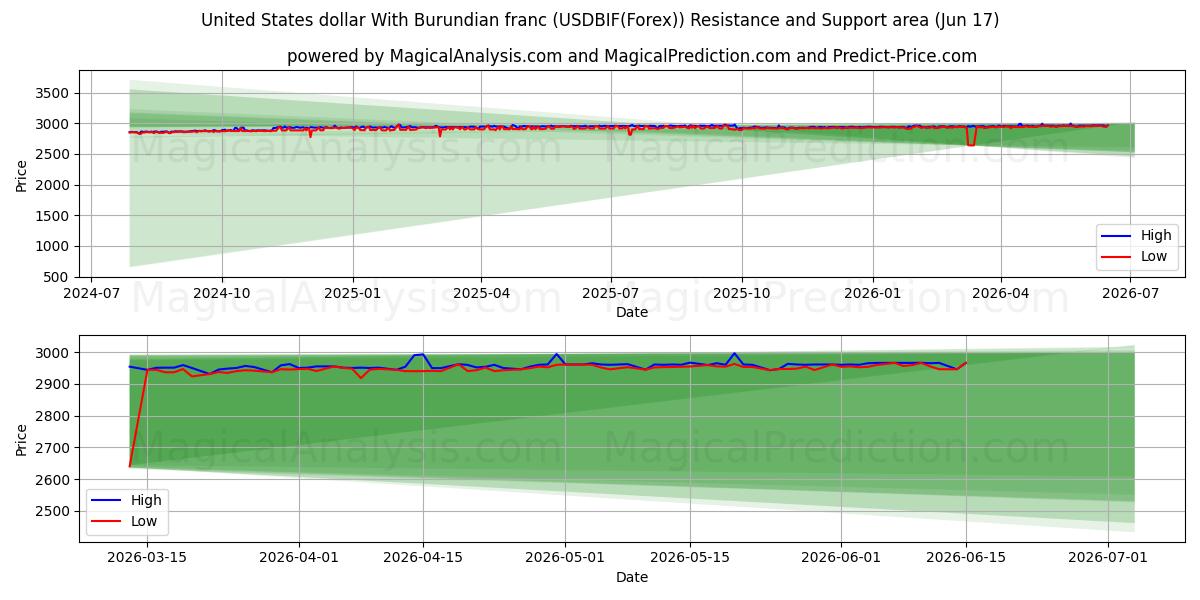1200x600 pixels.
Task: Click the 2026-07-01 date tick label
Action: tap(1107, 559)
